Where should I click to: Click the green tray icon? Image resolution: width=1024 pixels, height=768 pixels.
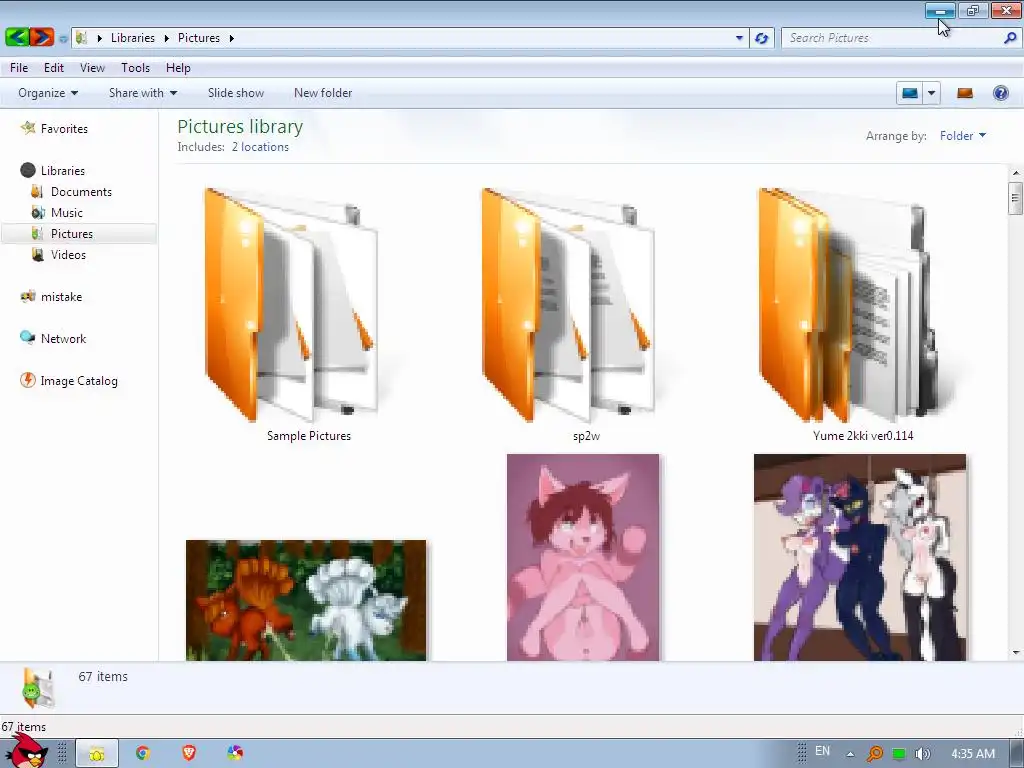pos(899,754)
